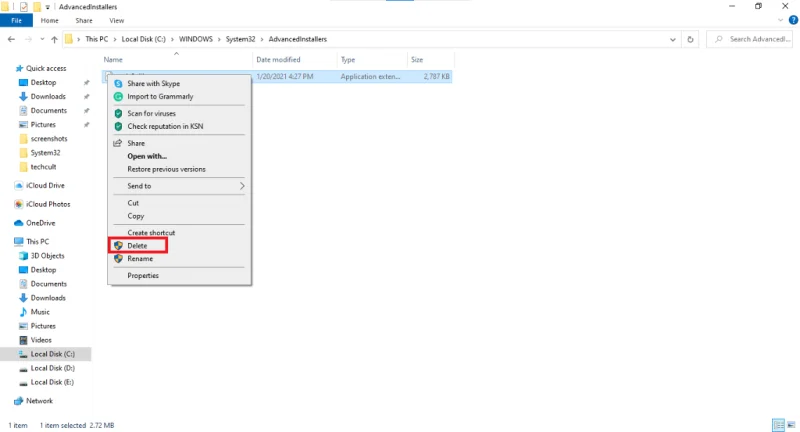This screenshot has height=432, width=800.
Task: Click the Refresh button near address bar
Action: (x=690, y=39)
